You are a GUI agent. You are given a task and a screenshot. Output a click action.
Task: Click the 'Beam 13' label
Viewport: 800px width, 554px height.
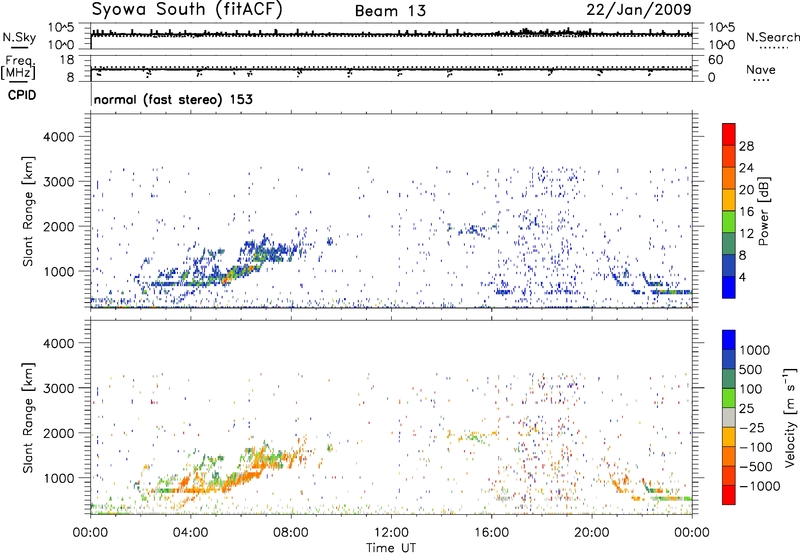point(390,11)
